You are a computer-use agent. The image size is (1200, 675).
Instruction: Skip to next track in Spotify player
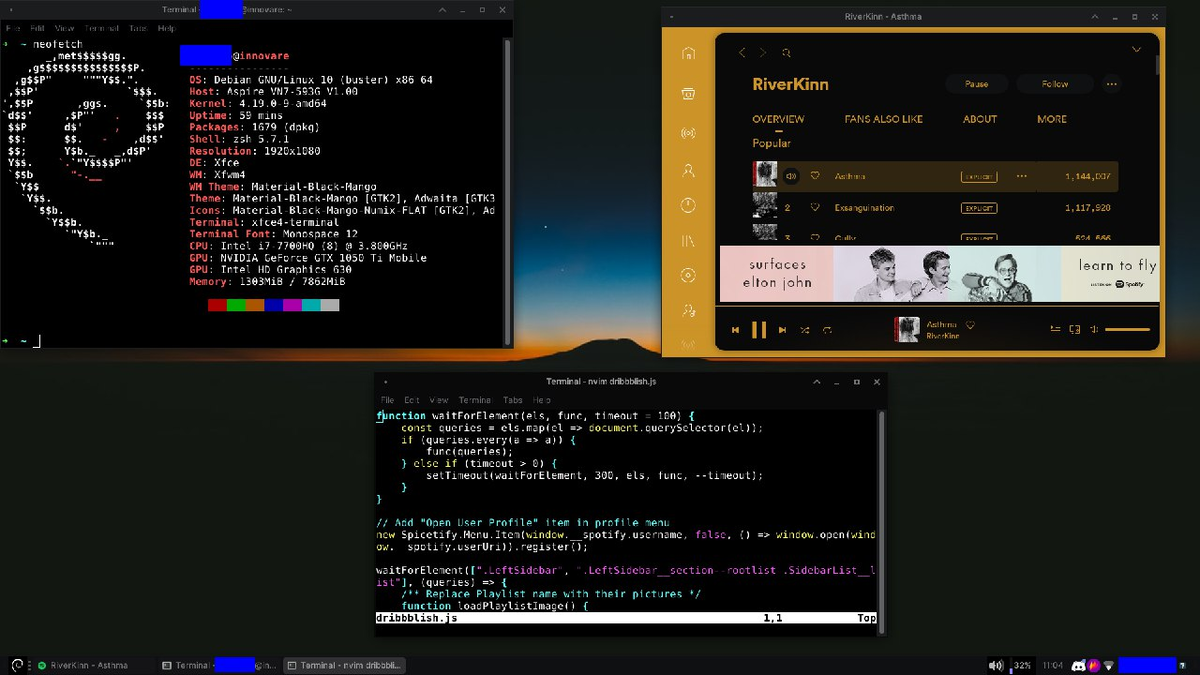click(782, 330)
